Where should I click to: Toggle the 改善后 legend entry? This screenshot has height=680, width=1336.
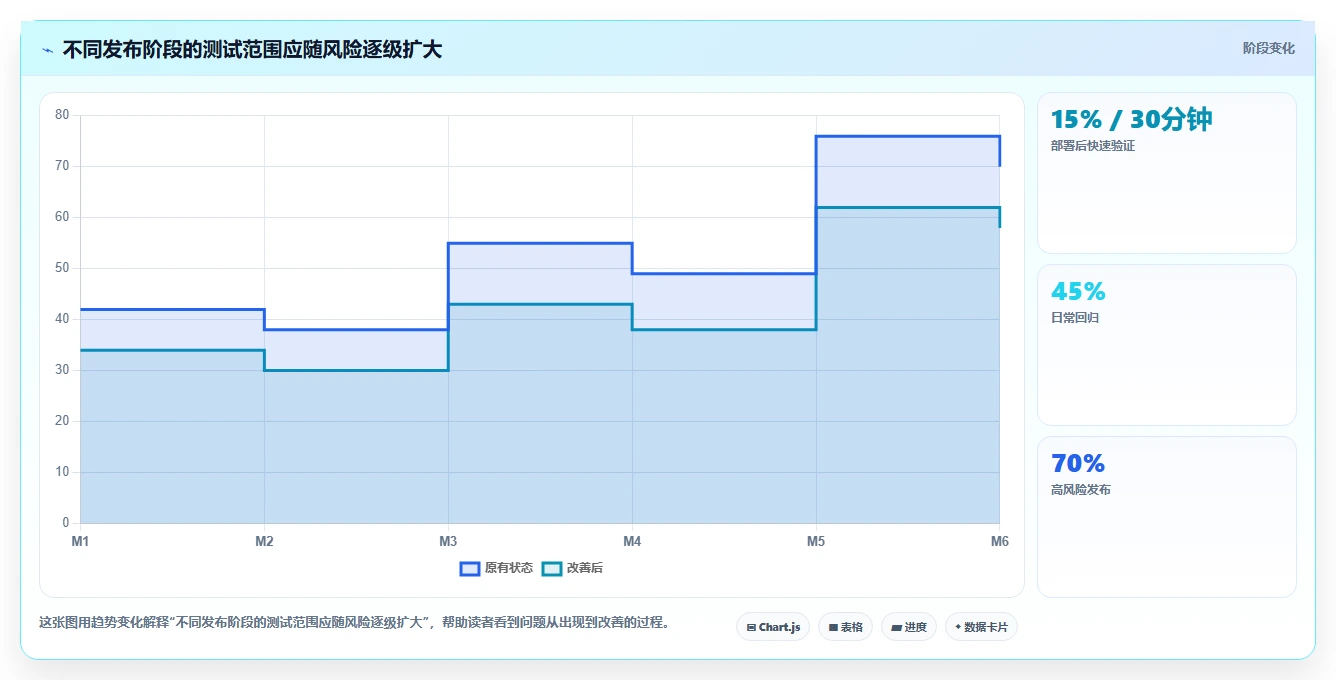pos(572,568)
